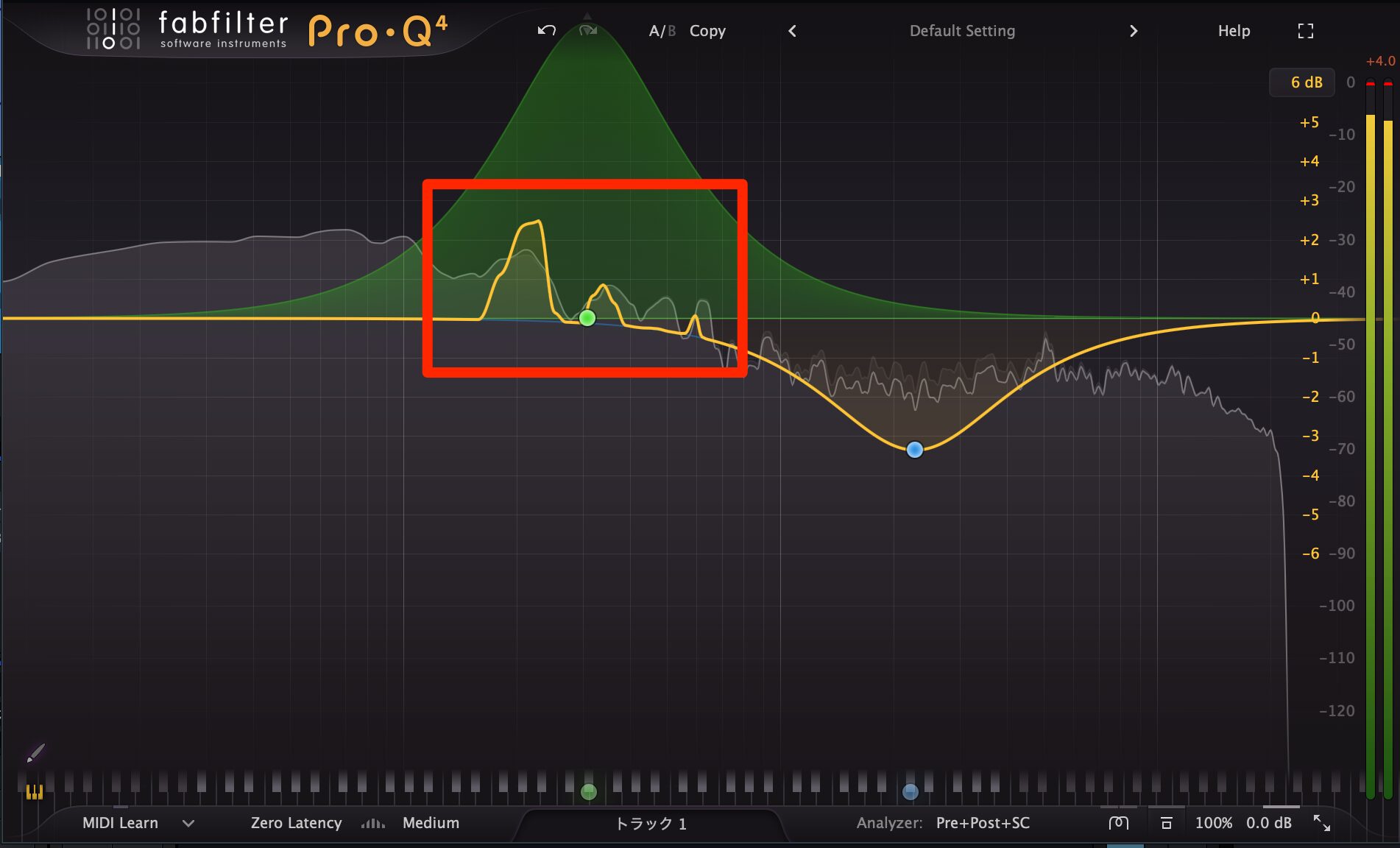Click the output level meter

(x=1379, y=438)
